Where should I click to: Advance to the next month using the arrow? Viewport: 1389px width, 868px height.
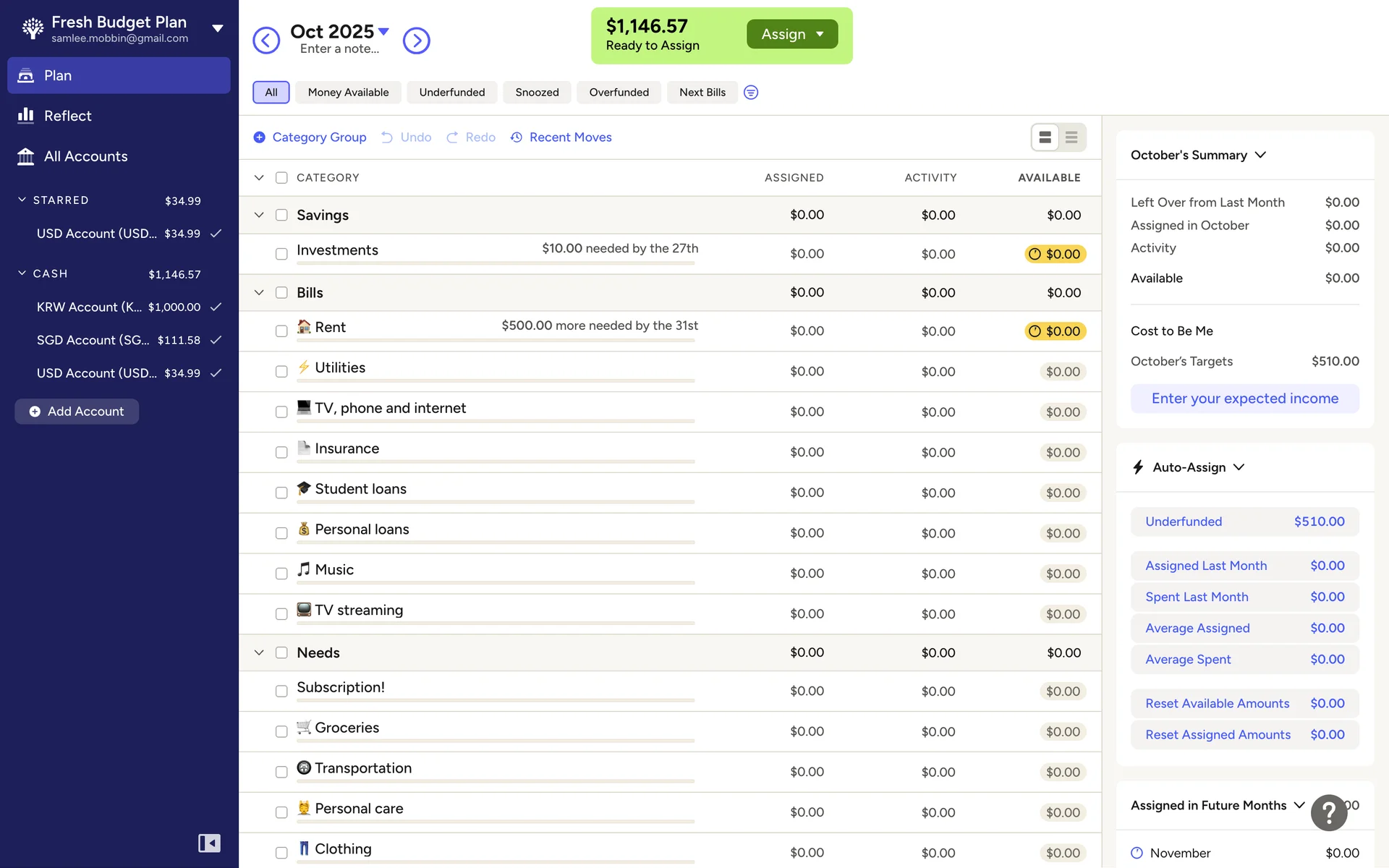[416, 41]
